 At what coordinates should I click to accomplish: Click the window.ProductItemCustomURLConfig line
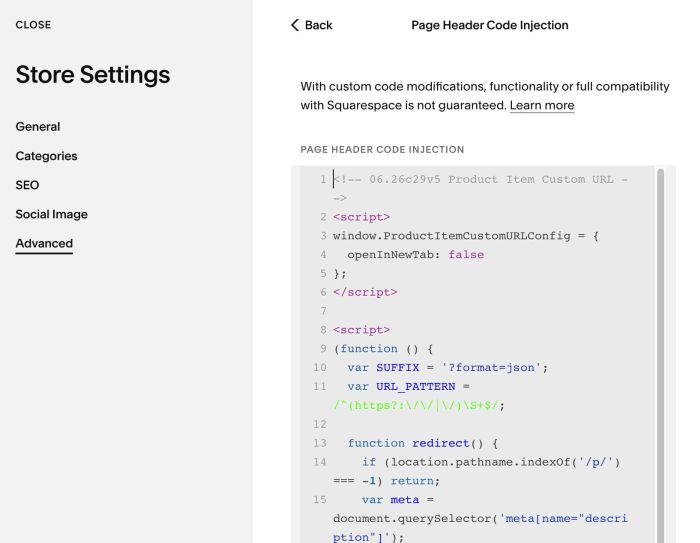[466, 236]
